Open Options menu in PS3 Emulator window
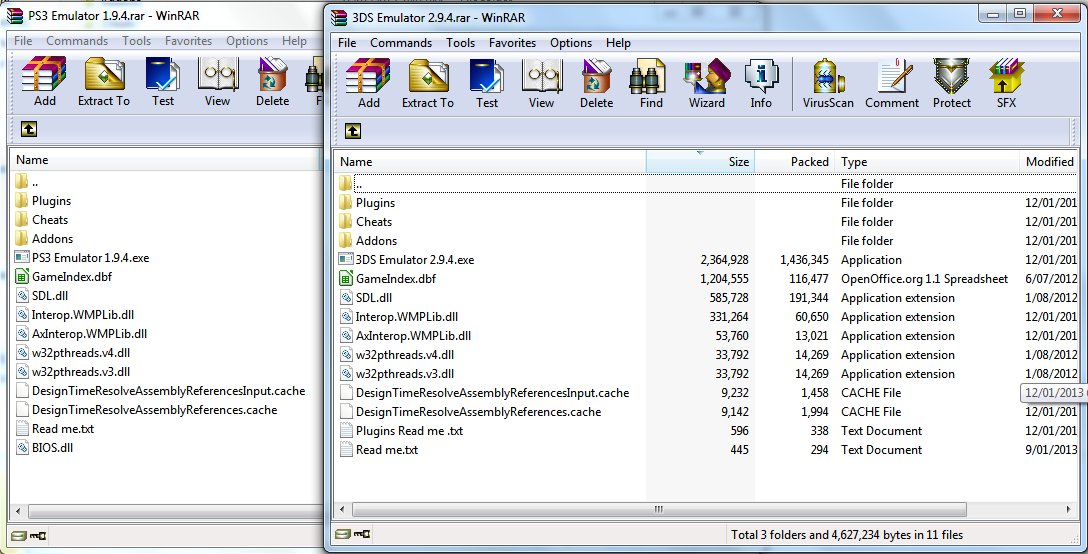Viewport: 1088px width, 554px height. pos(247,41)
